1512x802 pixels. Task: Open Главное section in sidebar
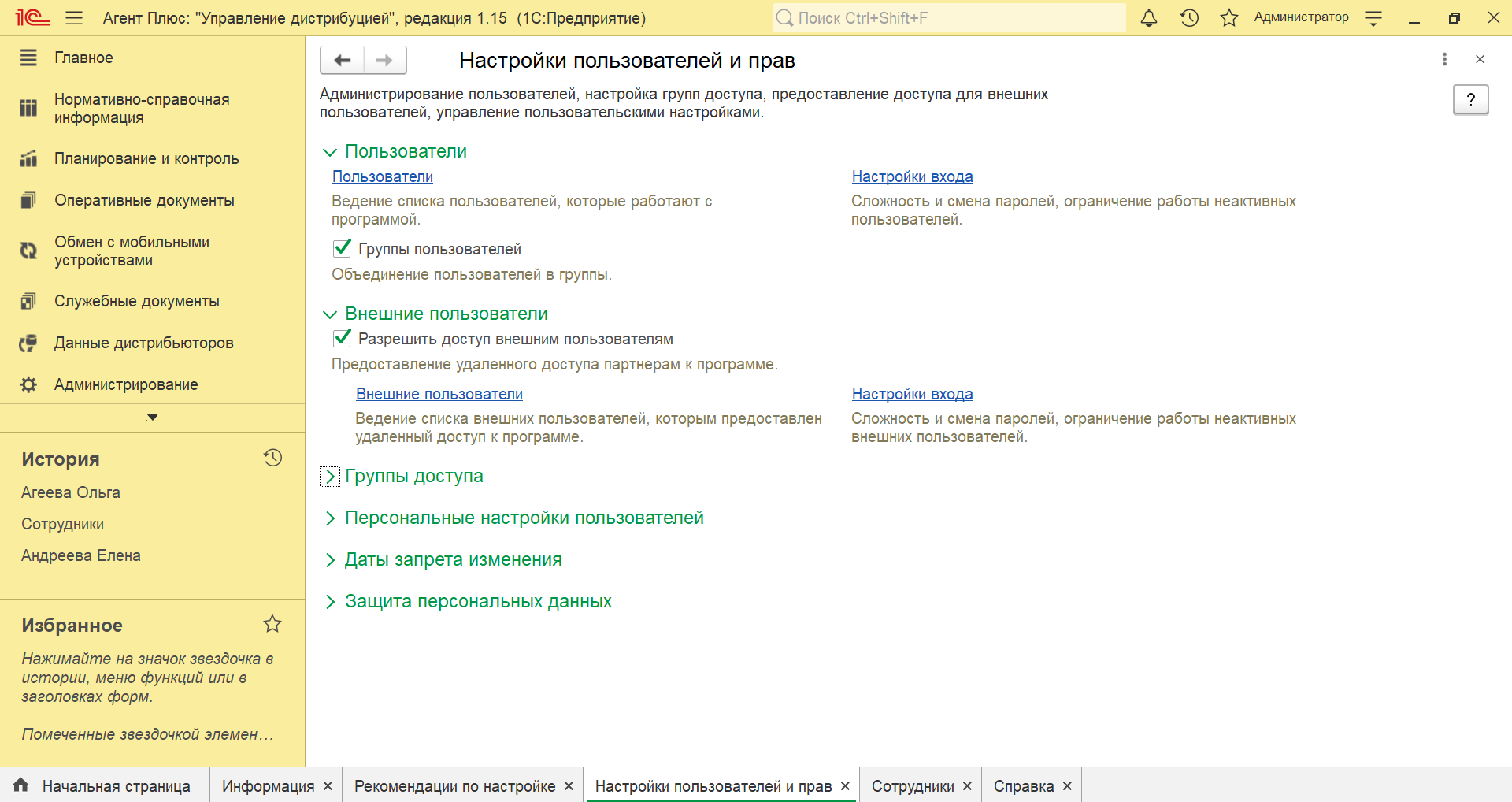(83, 58)
